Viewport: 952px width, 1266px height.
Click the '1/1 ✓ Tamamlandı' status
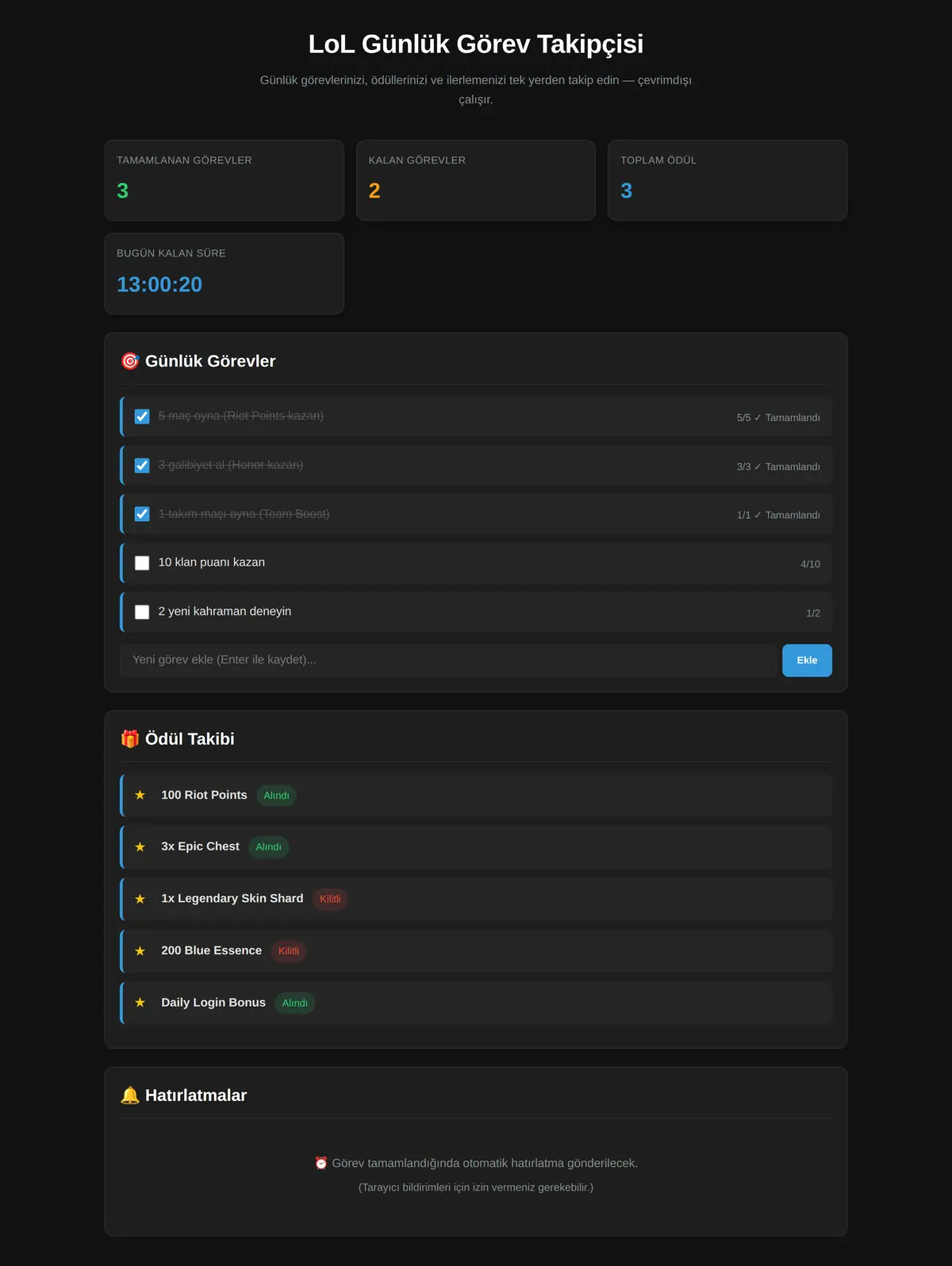[778, 515]
